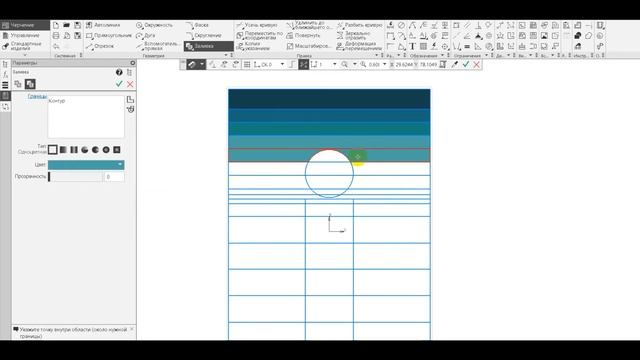Screen dimensions: 640x360
Task: Select the cylindrical gradient fill type
Action: tap(74, 150)
